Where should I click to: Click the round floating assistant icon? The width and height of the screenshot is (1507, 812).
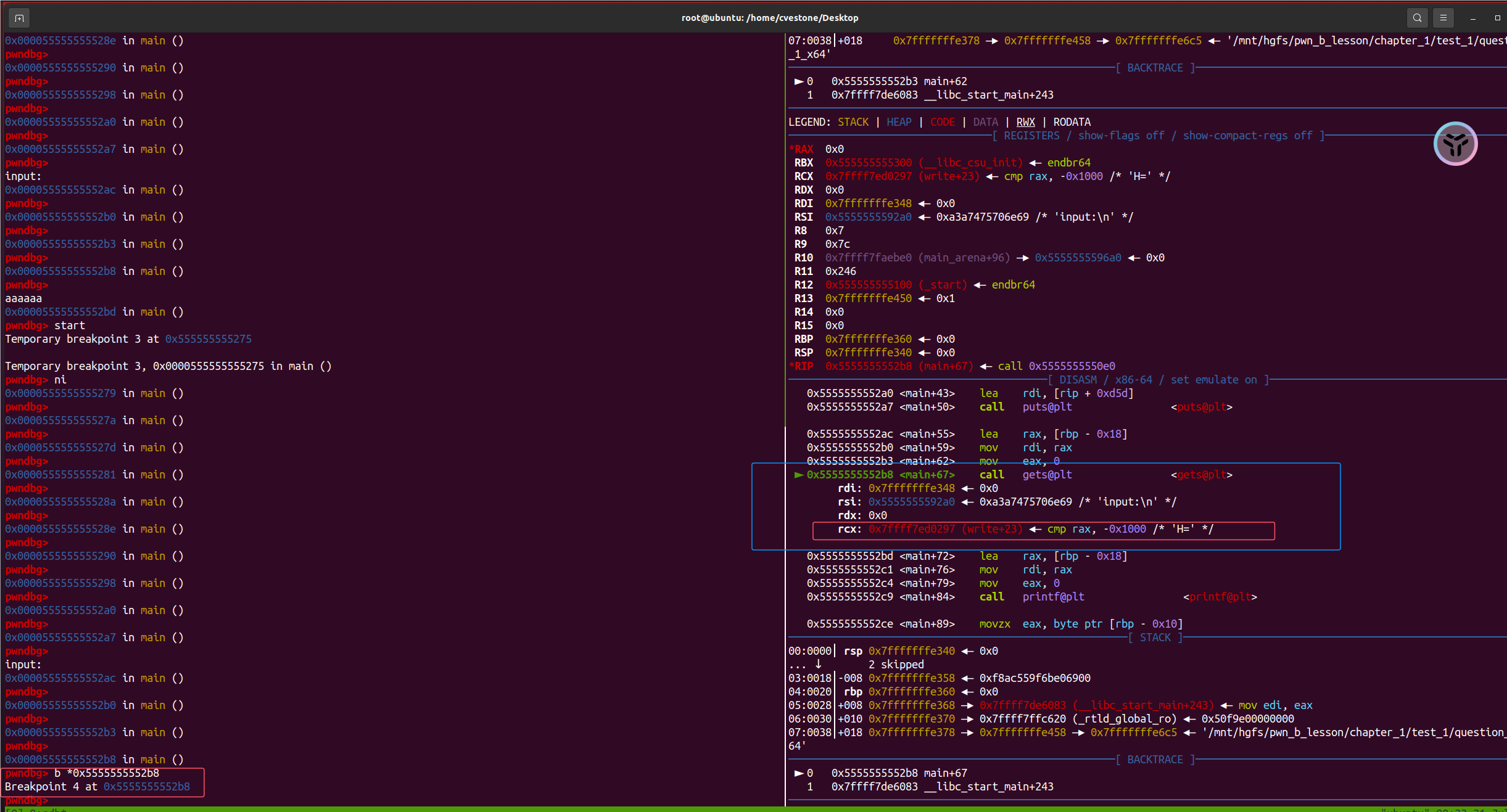1455,144
